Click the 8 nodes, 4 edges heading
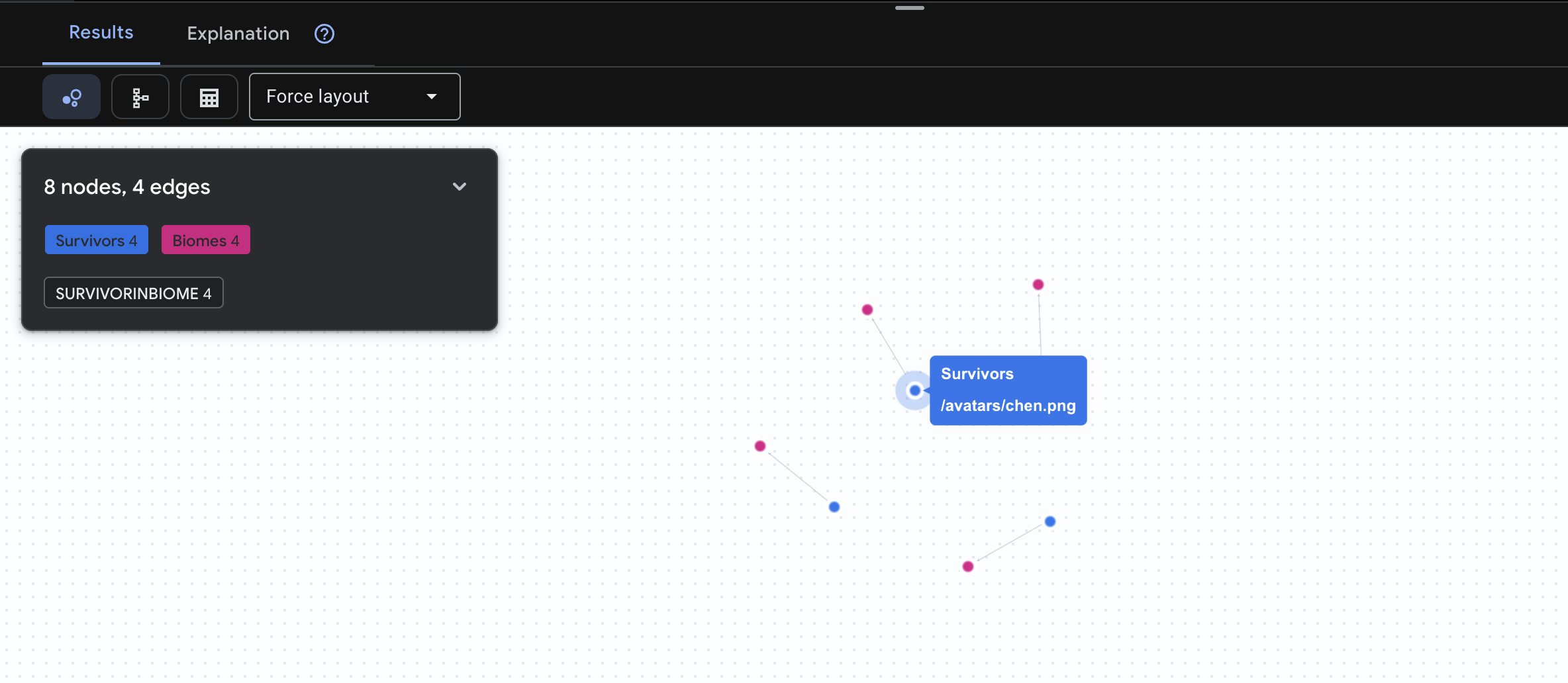The width and height of the screenshot is (1568, 683). tap(127, 187)
